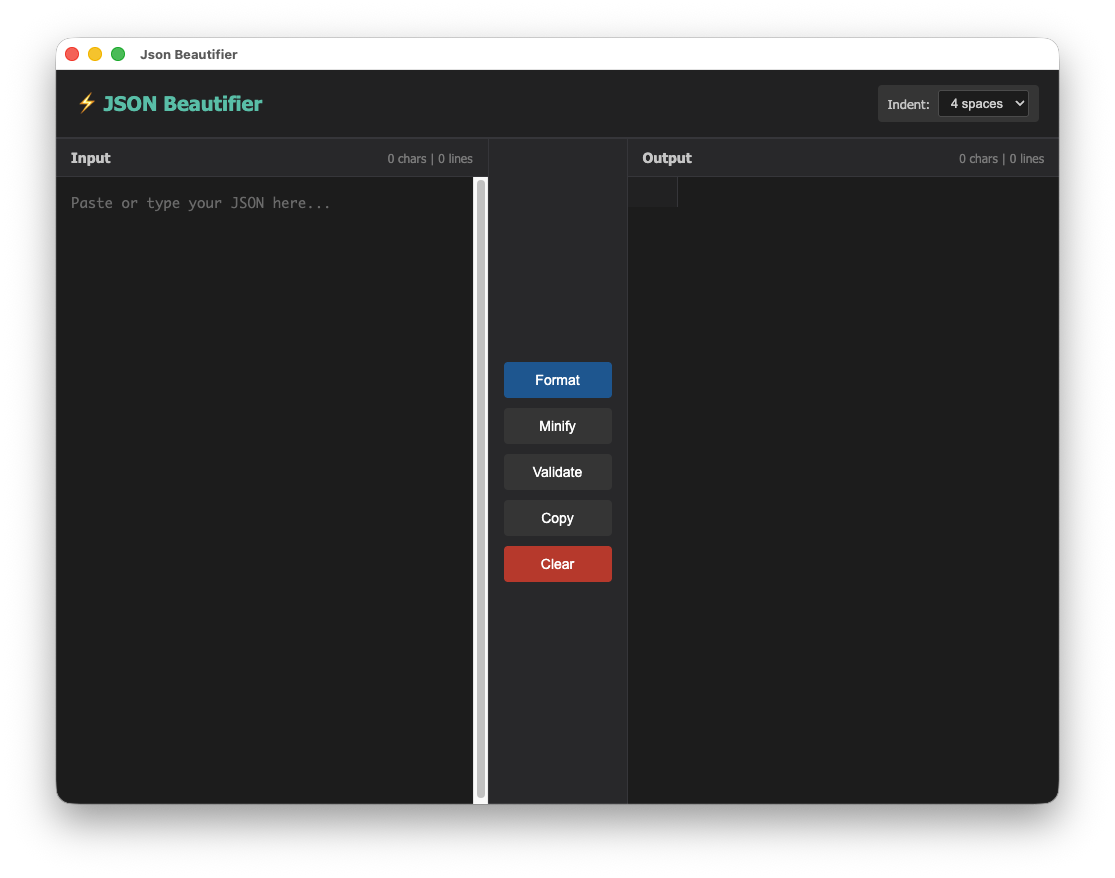Screen dimensions: 1115x878
Task: Click the Output line counter
Action: point(1026,158)
